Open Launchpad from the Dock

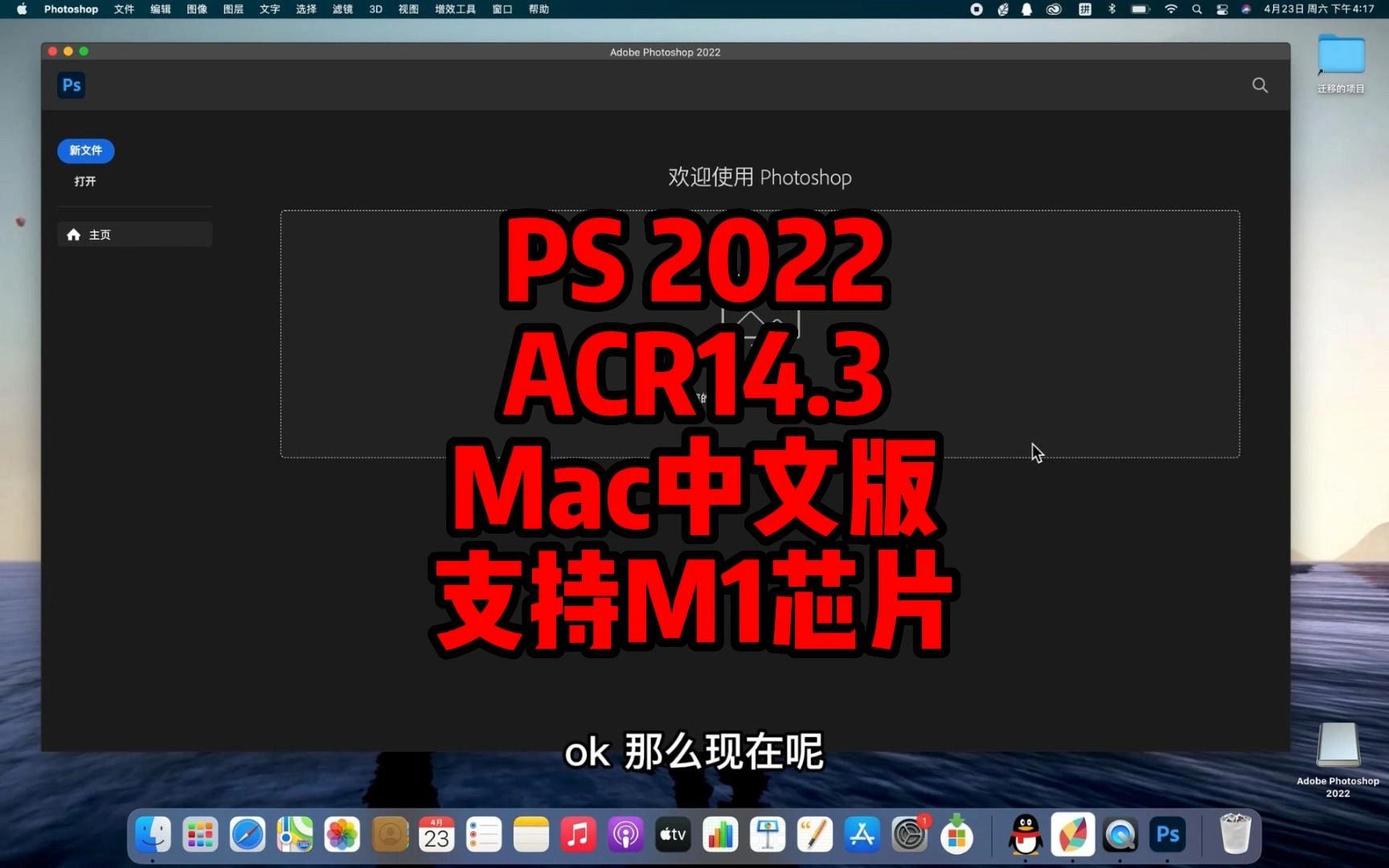(x=199, y=834)
